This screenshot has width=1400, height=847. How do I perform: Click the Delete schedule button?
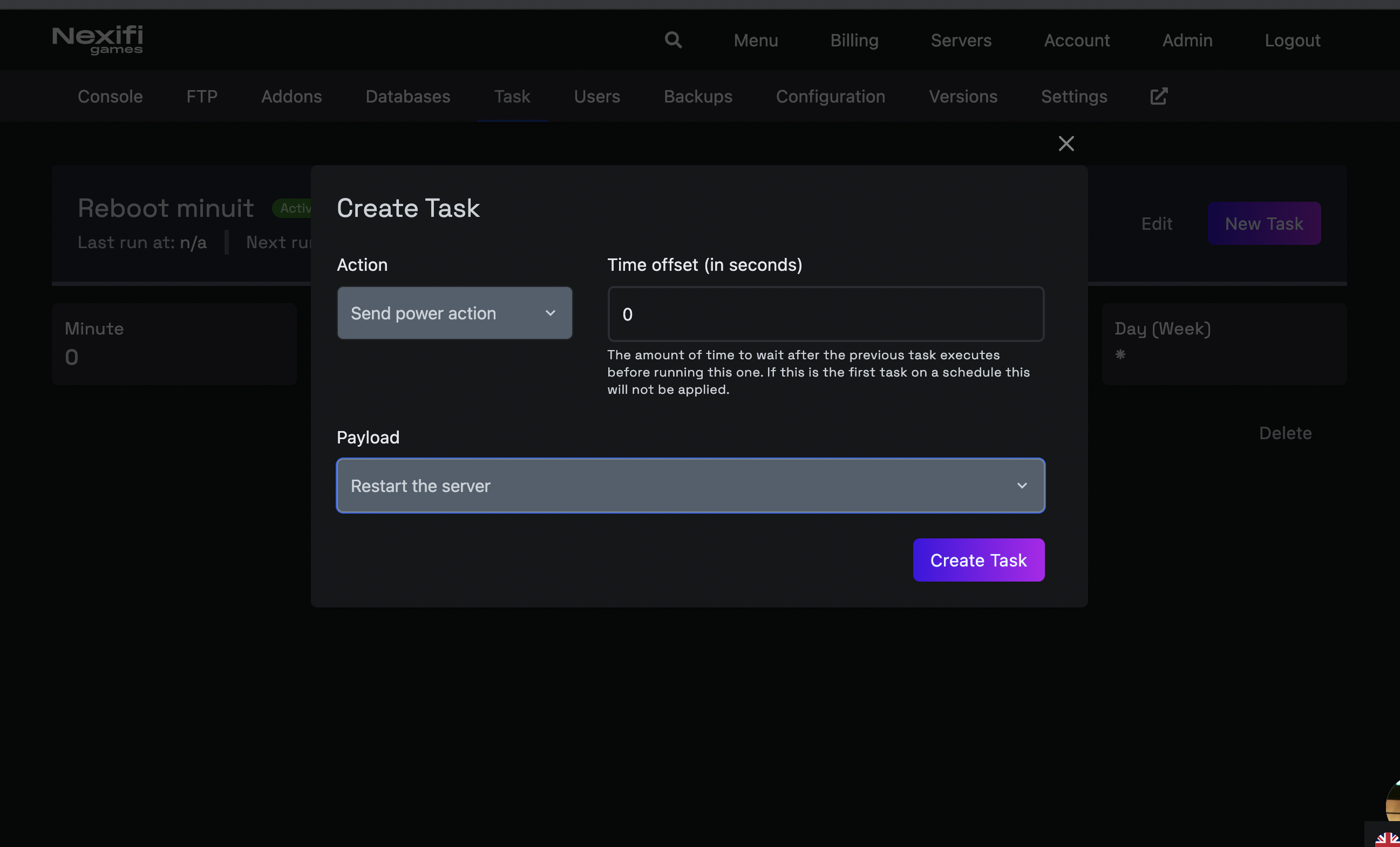1285,433
